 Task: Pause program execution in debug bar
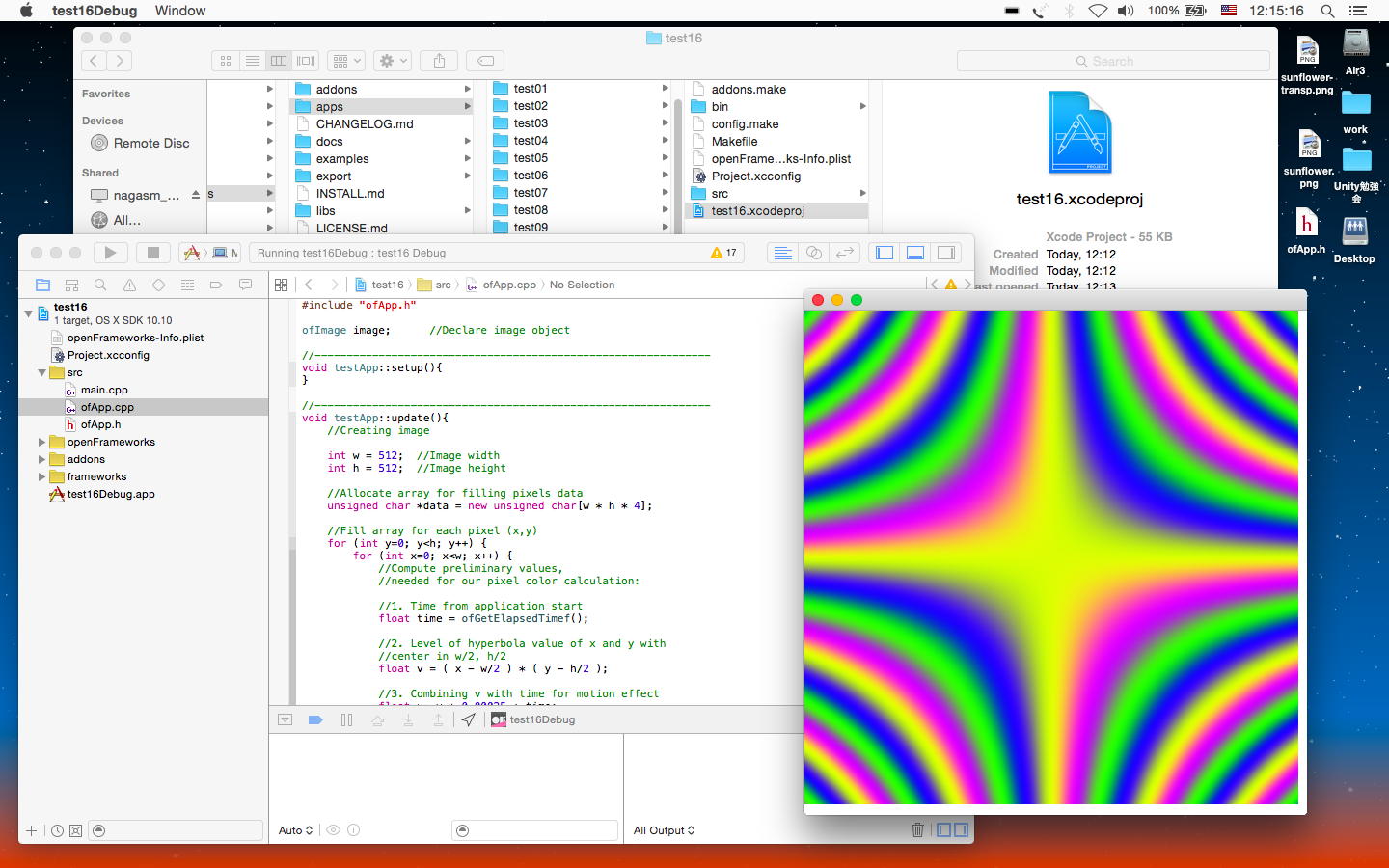(x=346, y=720)
